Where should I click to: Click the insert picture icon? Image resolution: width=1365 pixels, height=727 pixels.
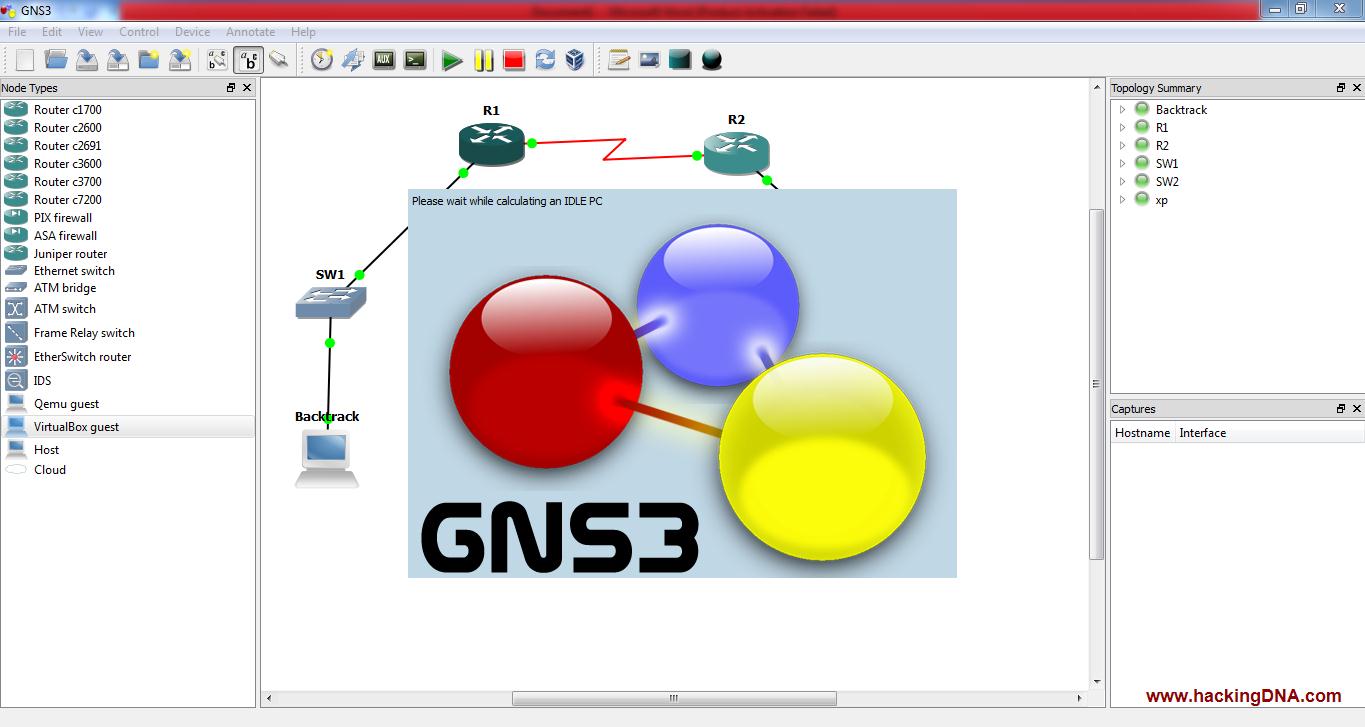650,60
